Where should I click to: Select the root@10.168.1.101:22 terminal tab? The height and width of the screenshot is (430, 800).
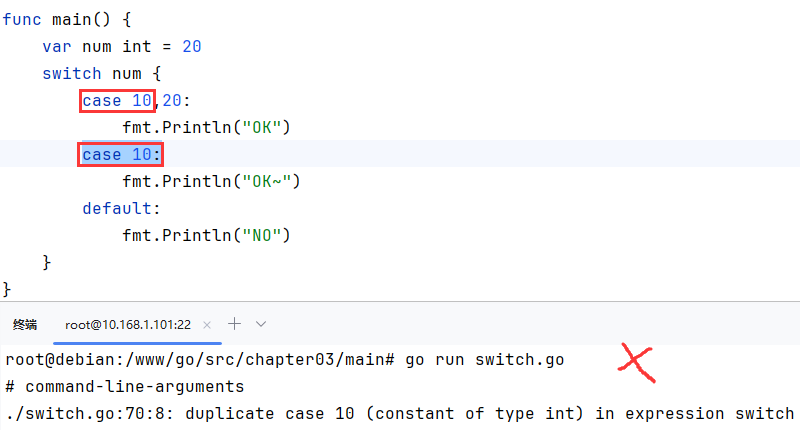[x=128, y=325]
